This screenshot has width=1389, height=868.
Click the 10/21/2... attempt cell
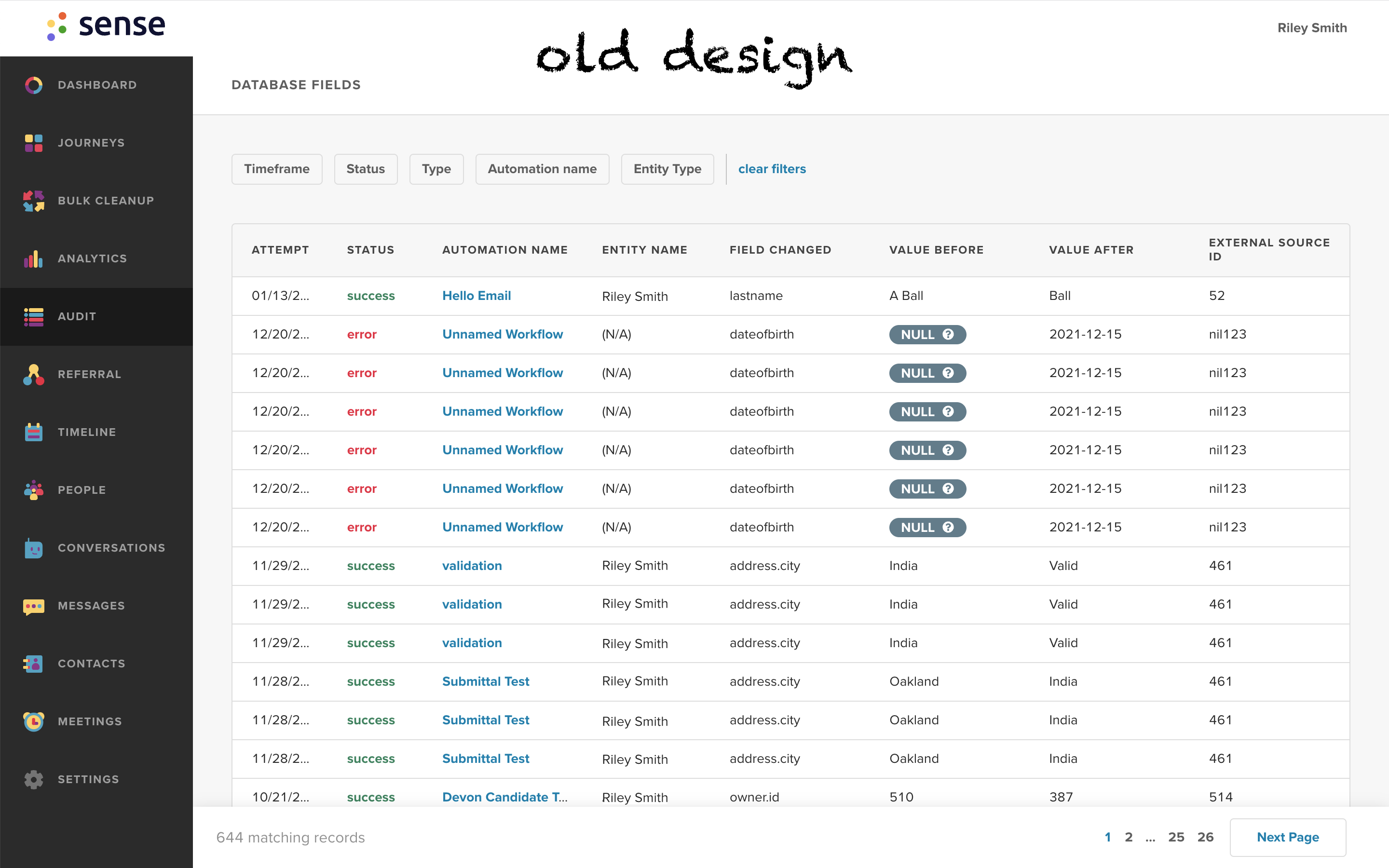(280, 797)
